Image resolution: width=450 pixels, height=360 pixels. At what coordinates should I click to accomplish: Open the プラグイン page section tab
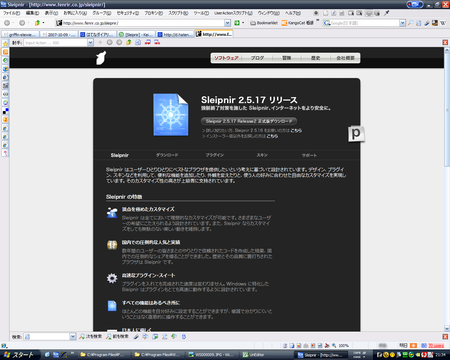click(x=215, y=155)
